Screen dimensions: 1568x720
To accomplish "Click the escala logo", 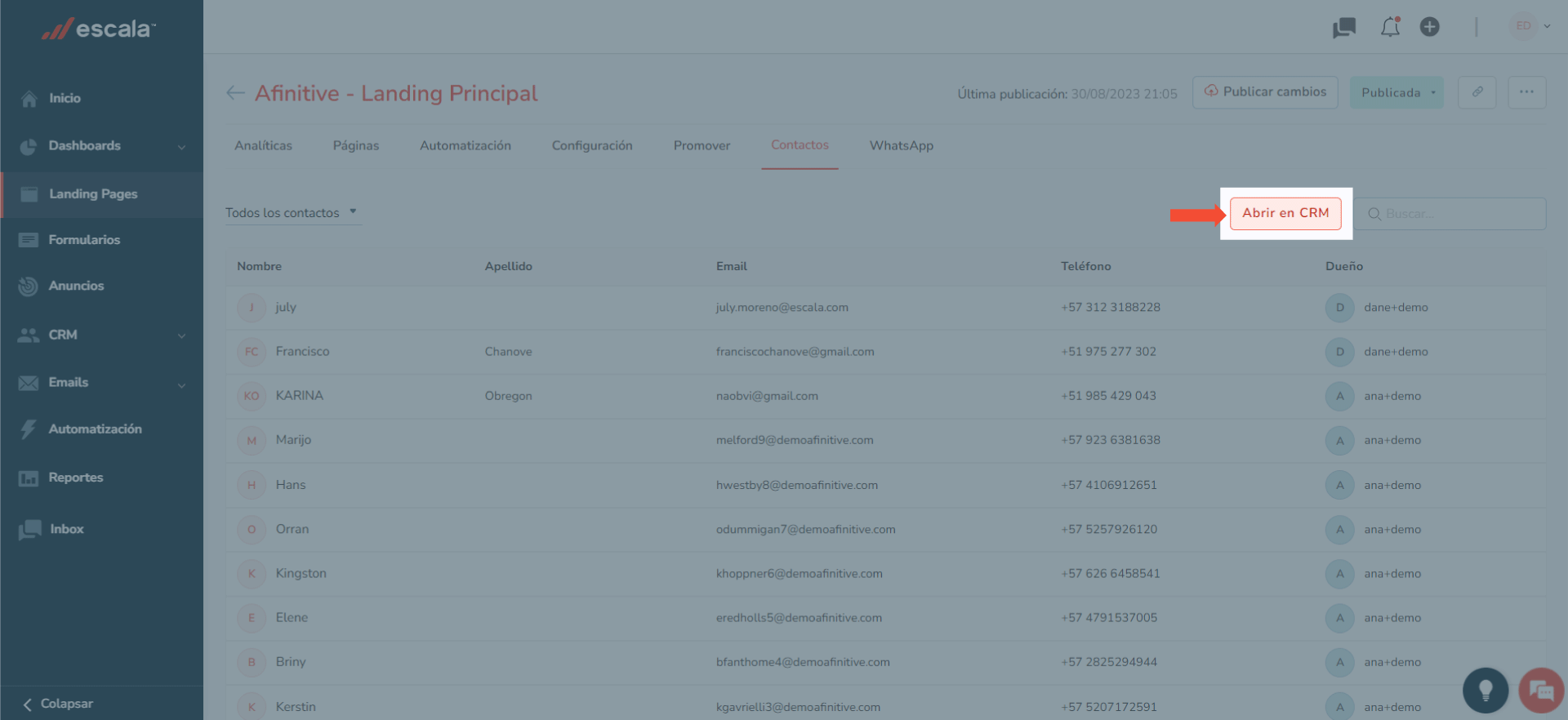I will [99, 29].
